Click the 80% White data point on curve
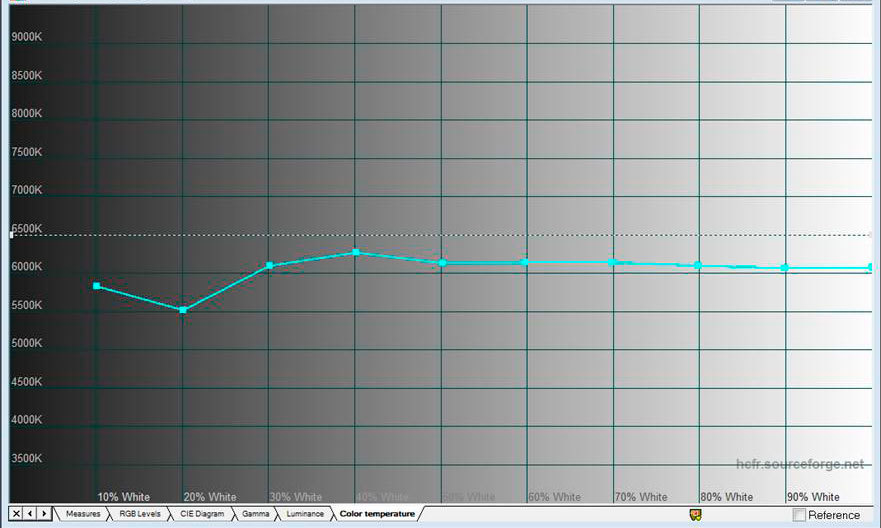881x528 pixels. point(698,265)
